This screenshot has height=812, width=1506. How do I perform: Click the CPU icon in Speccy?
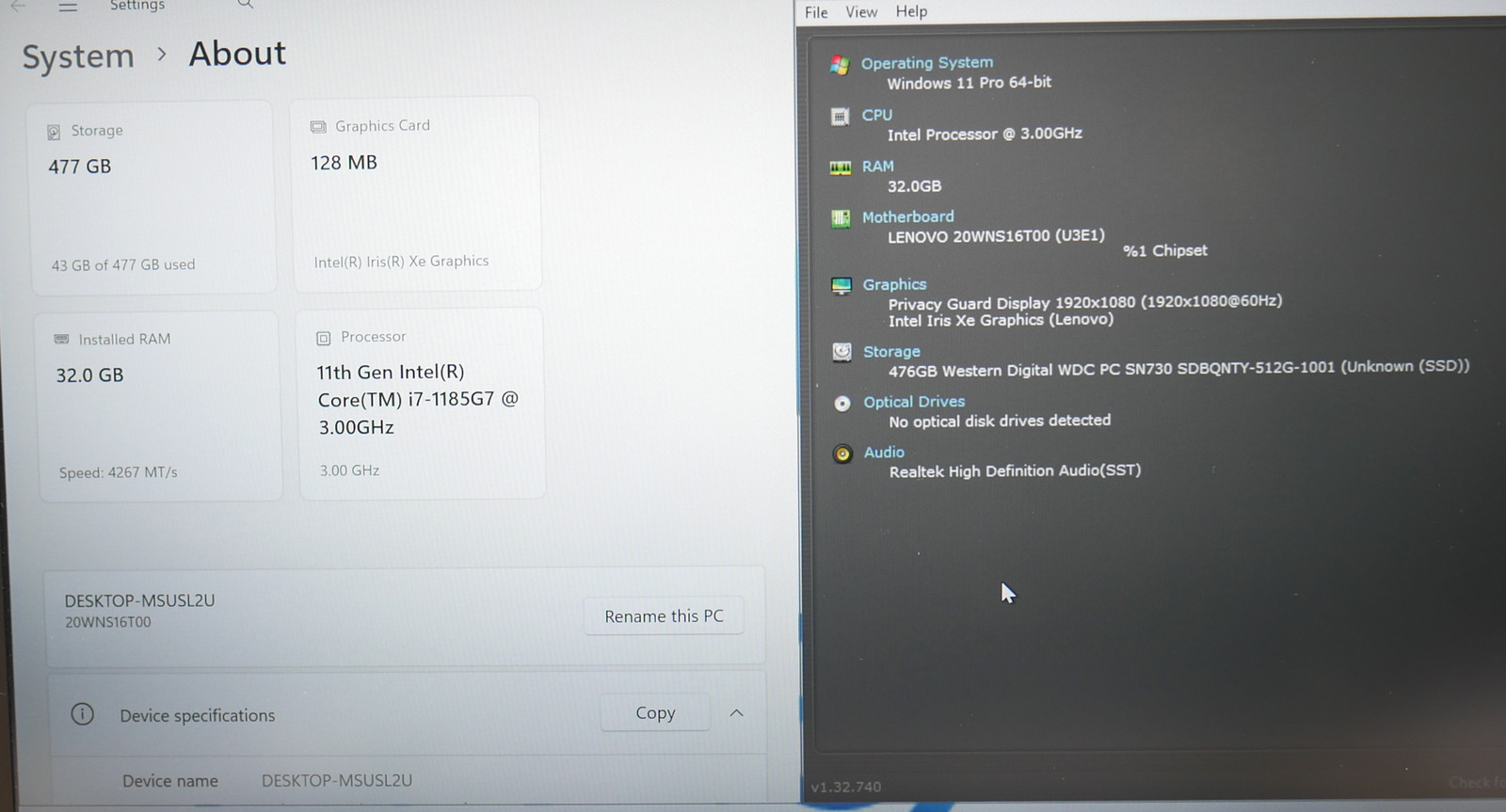coord(840,117)
